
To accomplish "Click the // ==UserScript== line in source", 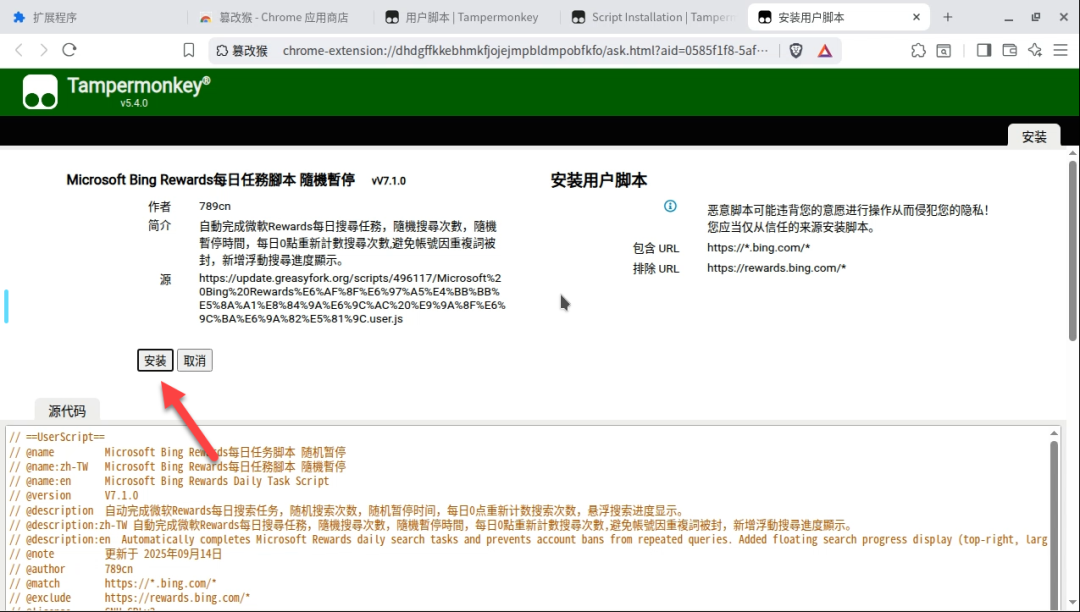I will tap(57, 437).
